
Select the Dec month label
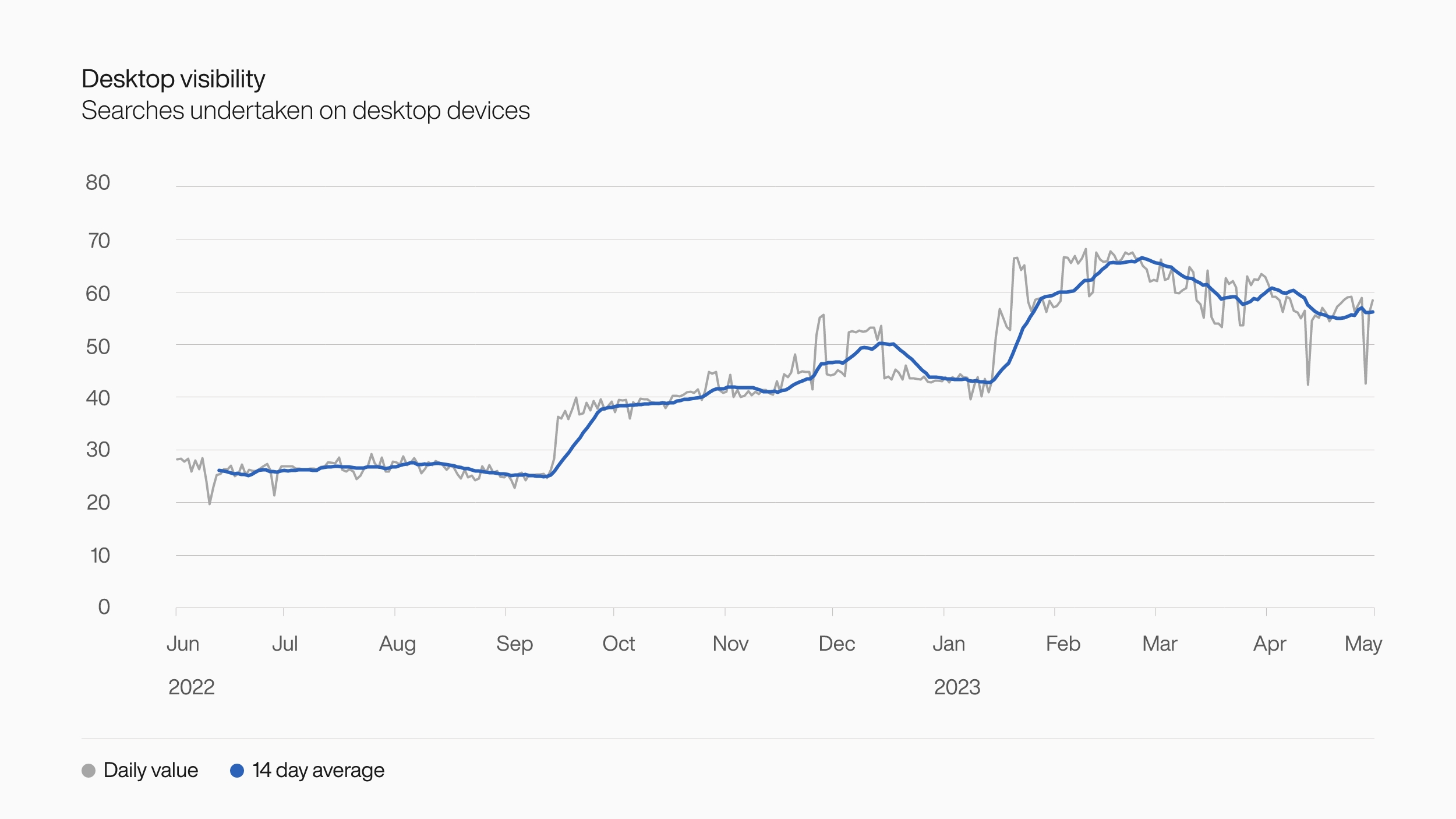click(836, 644)
